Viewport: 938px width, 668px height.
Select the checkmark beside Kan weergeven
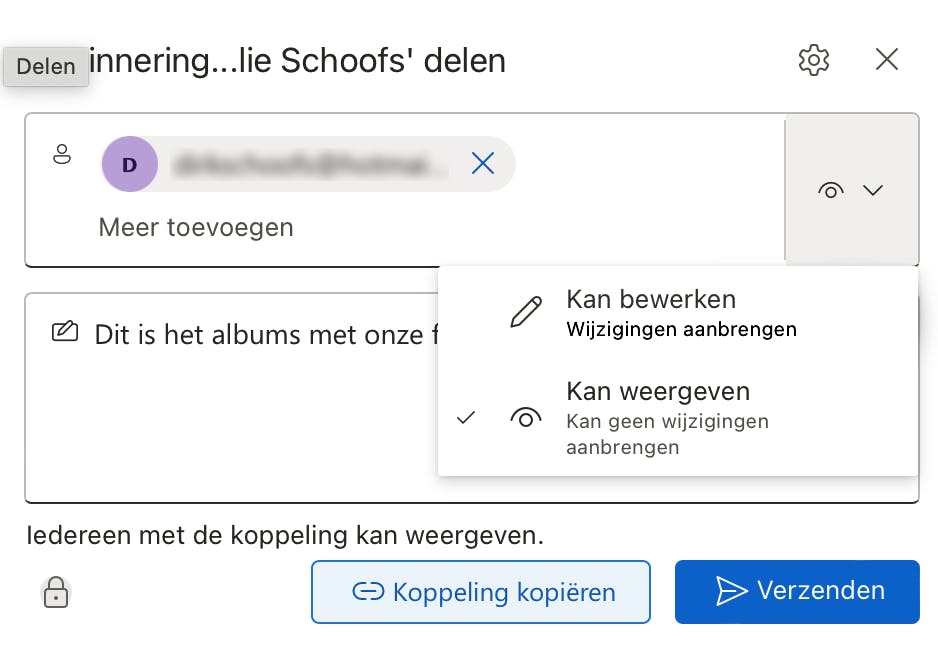click(465, 418)
